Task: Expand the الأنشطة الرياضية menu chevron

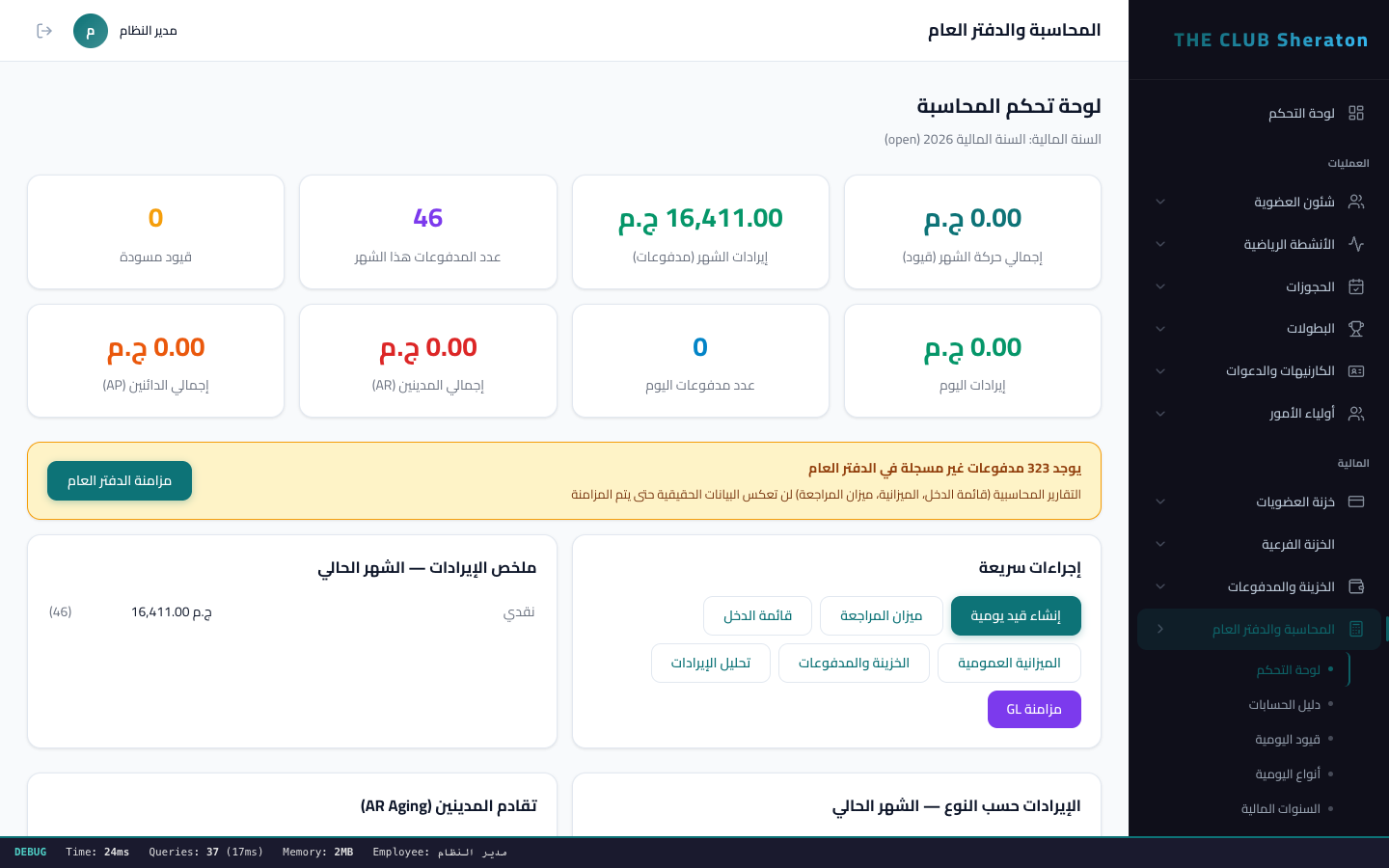Action: [x=1160, y=244]
